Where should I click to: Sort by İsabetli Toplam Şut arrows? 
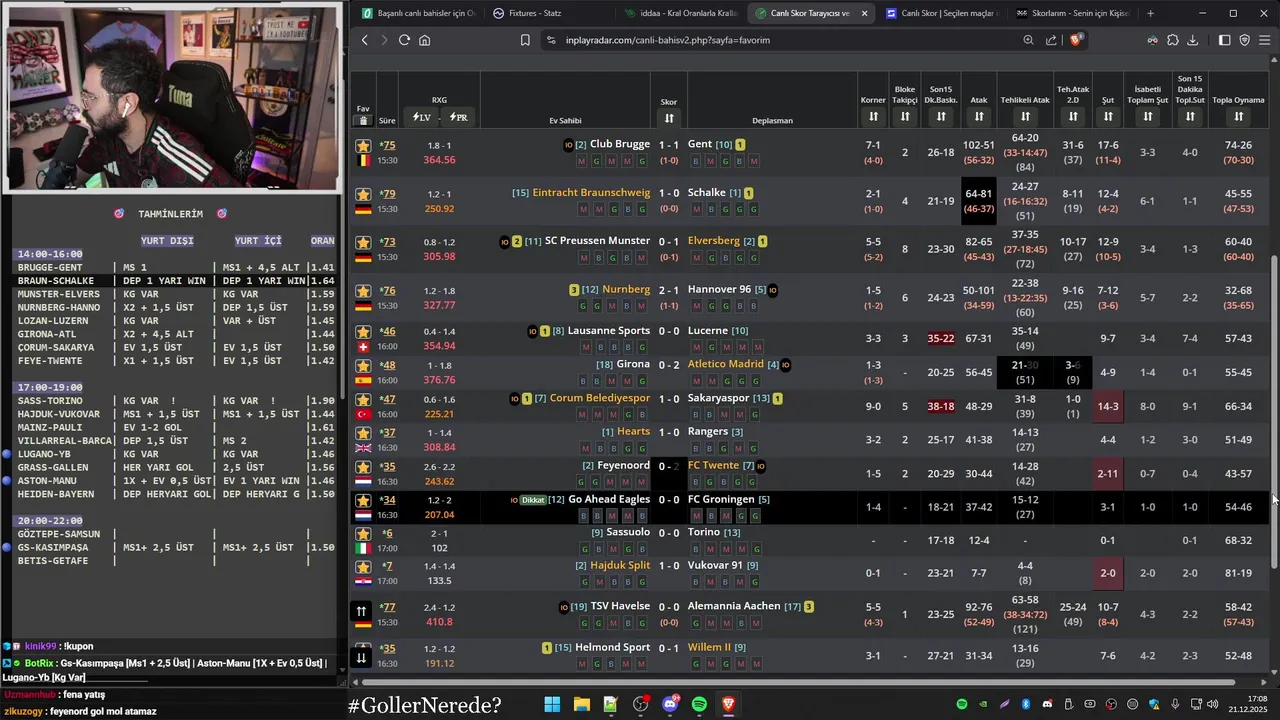(x=1148, y=117)
